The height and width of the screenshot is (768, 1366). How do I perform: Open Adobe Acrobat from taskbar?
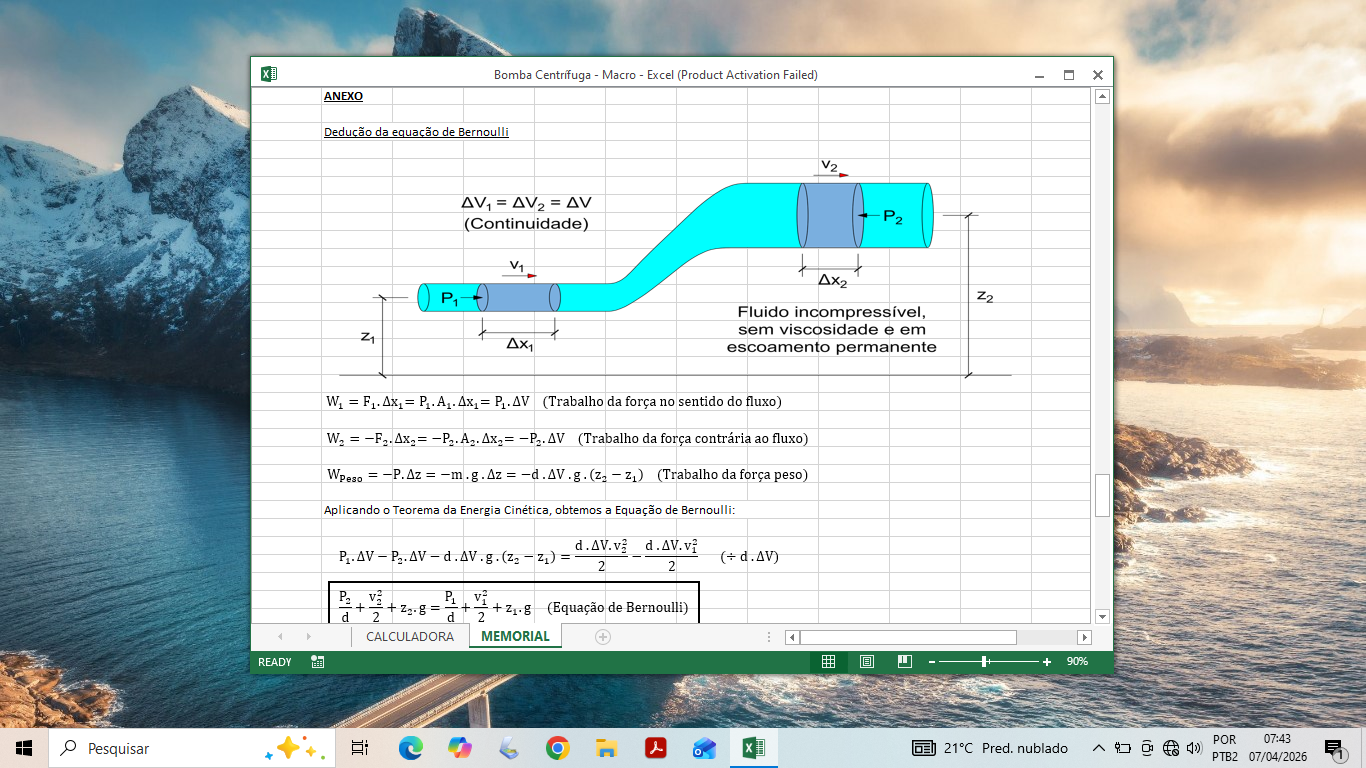point(655,748)
